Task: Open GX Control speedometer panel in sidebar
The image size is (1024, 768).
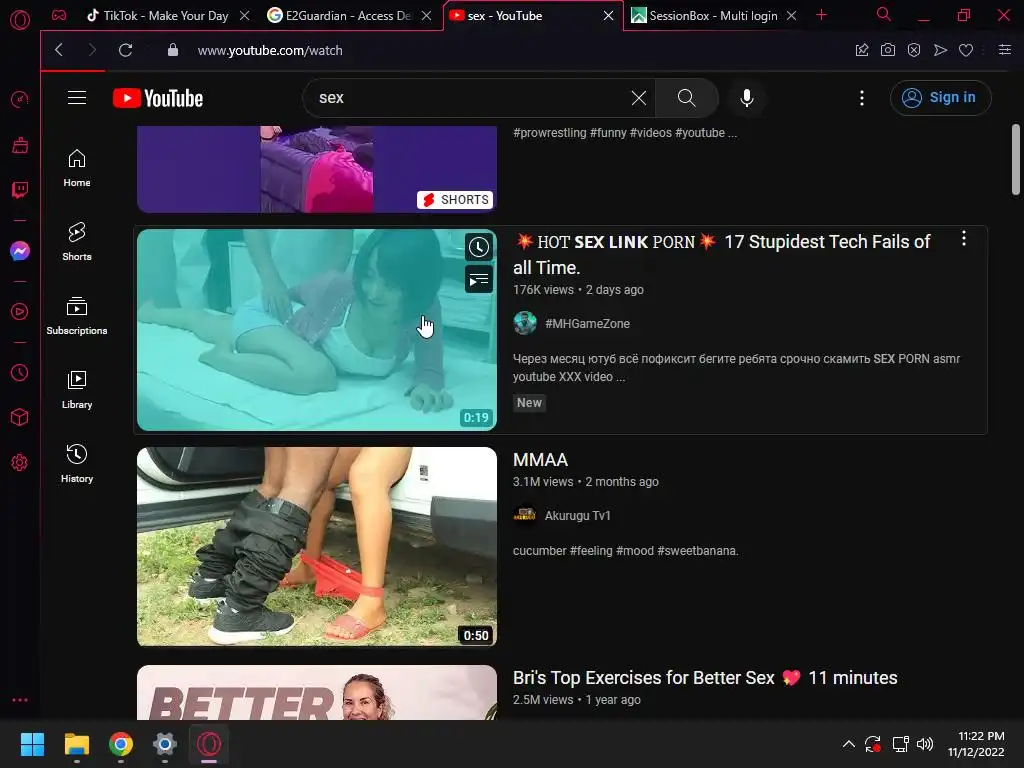Action: click(20, 99)
